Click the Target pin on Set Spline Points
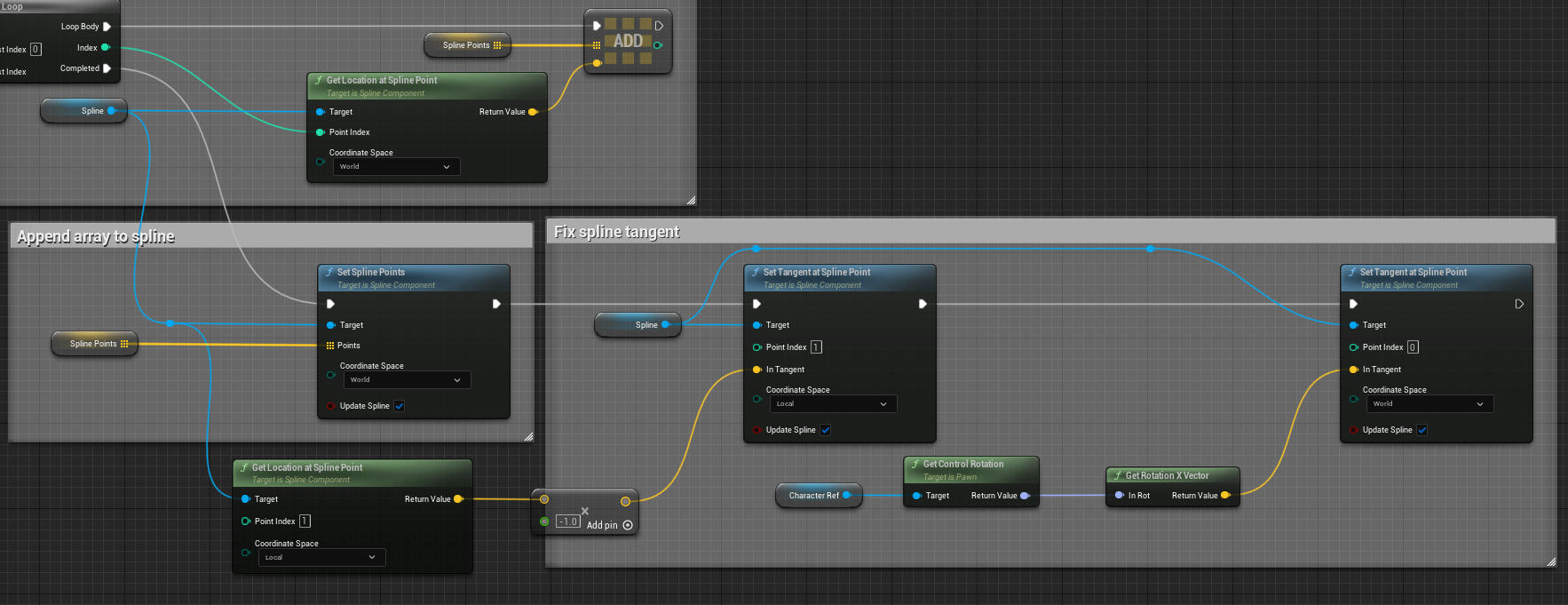 coord(330,325)
